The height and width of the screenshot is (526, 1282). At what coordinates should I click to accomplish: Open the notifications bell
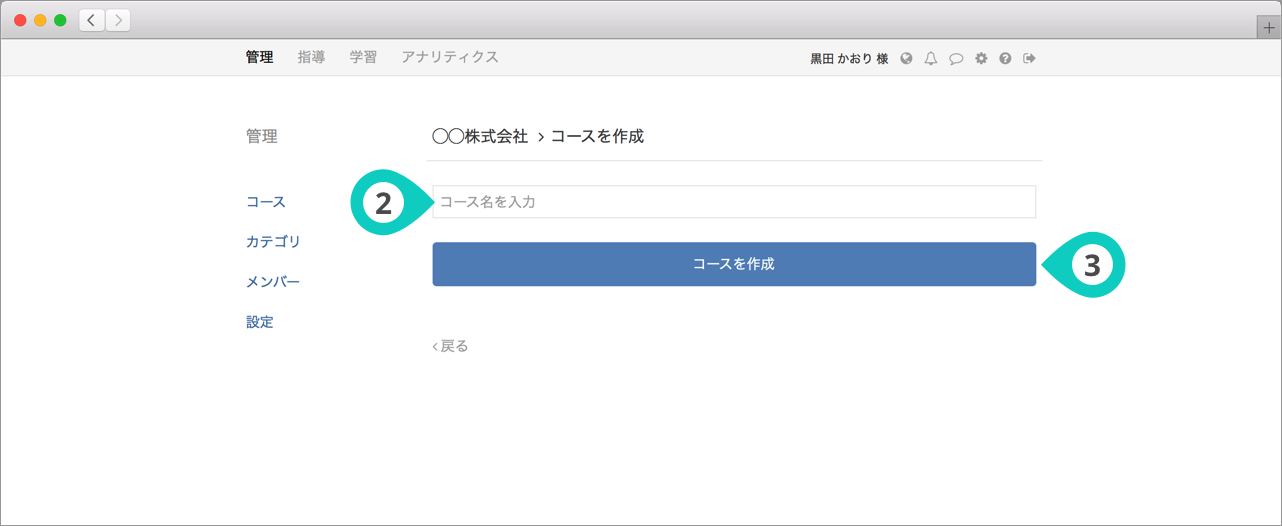point(931,58)
